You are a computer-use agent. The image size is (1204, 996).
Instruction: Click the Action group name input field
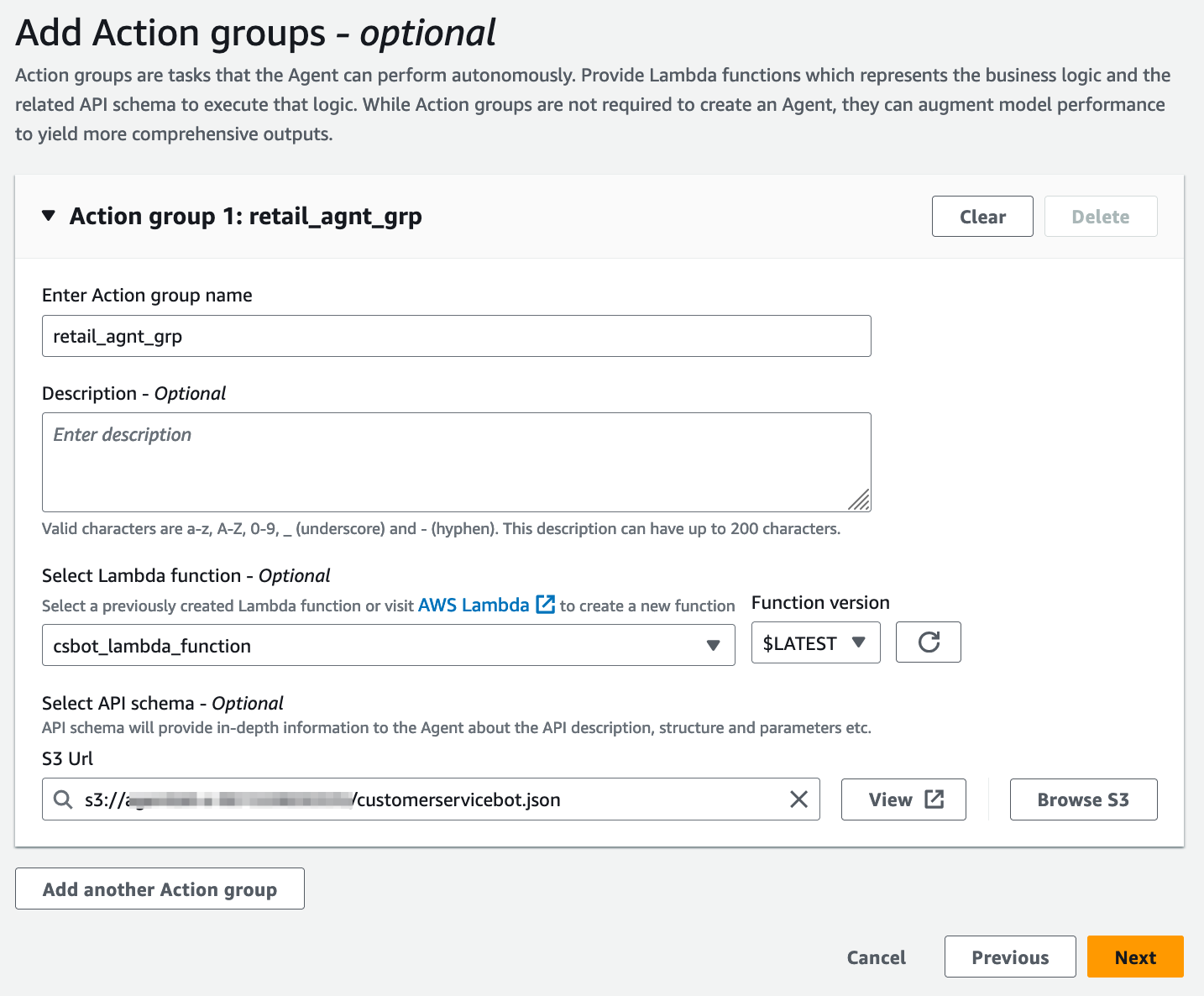pos(456,335)
